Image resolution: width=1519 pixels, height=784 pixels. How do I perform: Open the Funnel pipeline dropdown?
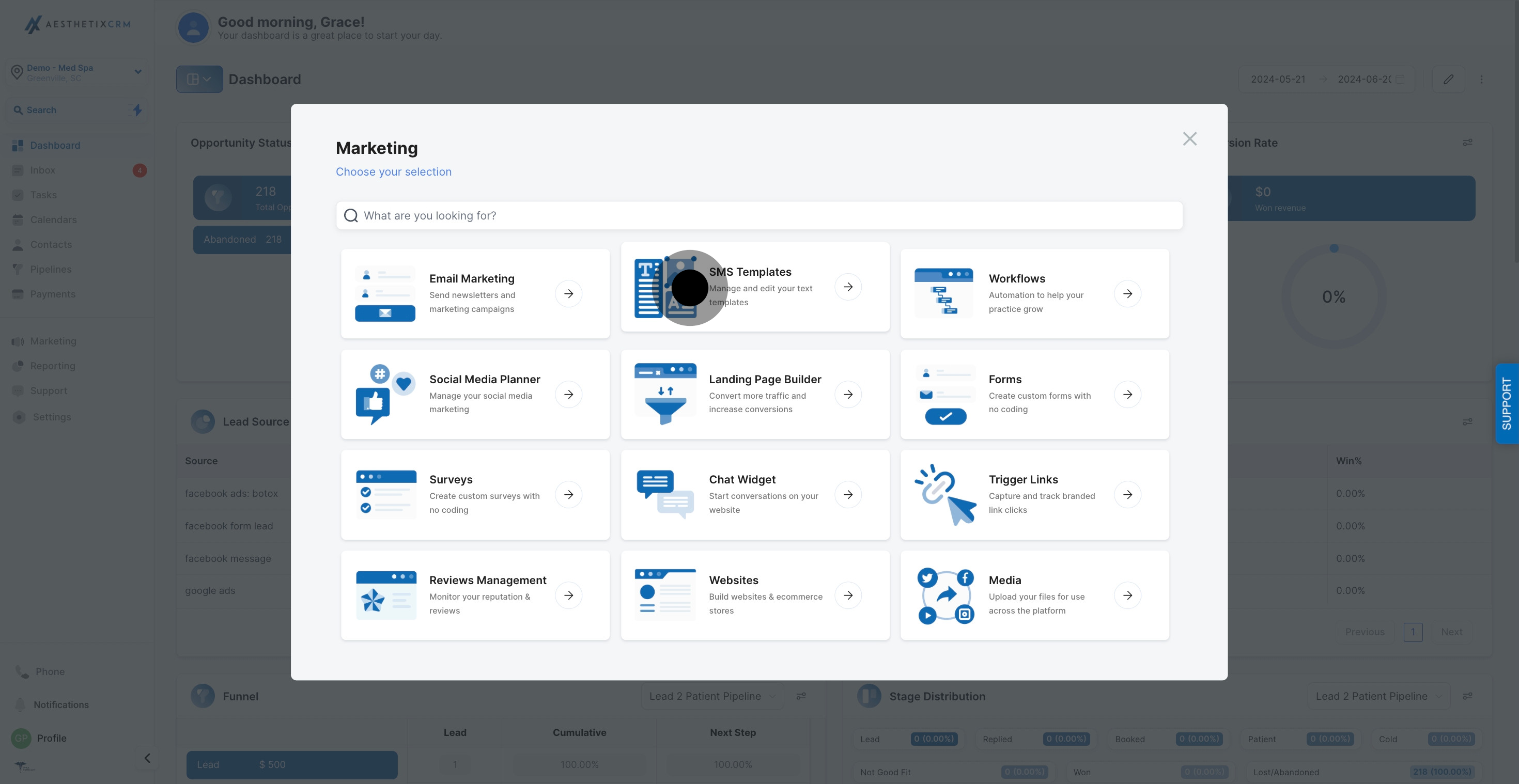pos(713,696)
